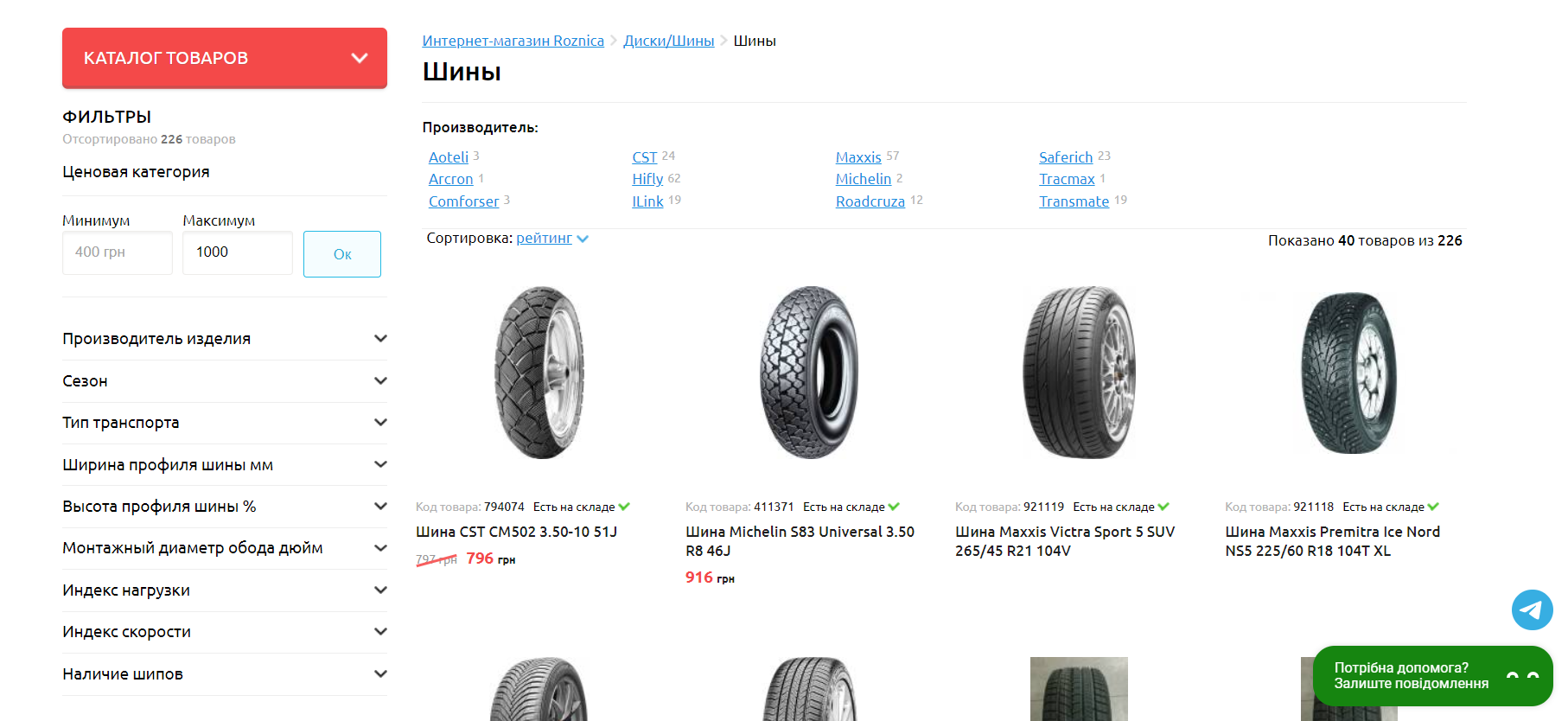1568x721 pixels.
Task: Filter by Saferich manufacturer link
Action: [x=1066, y=157]
